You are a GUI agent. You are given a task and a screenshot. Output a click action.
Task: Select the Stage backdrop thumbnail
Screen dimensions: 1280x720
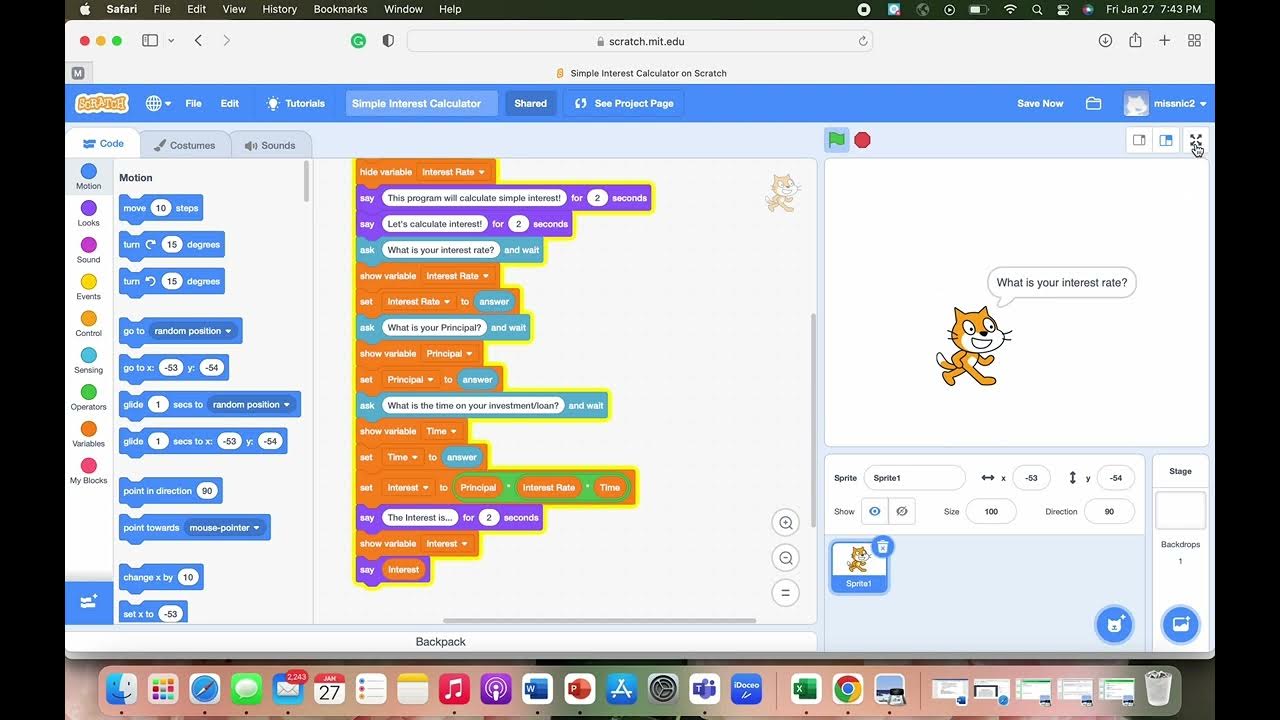point(1180,510)
